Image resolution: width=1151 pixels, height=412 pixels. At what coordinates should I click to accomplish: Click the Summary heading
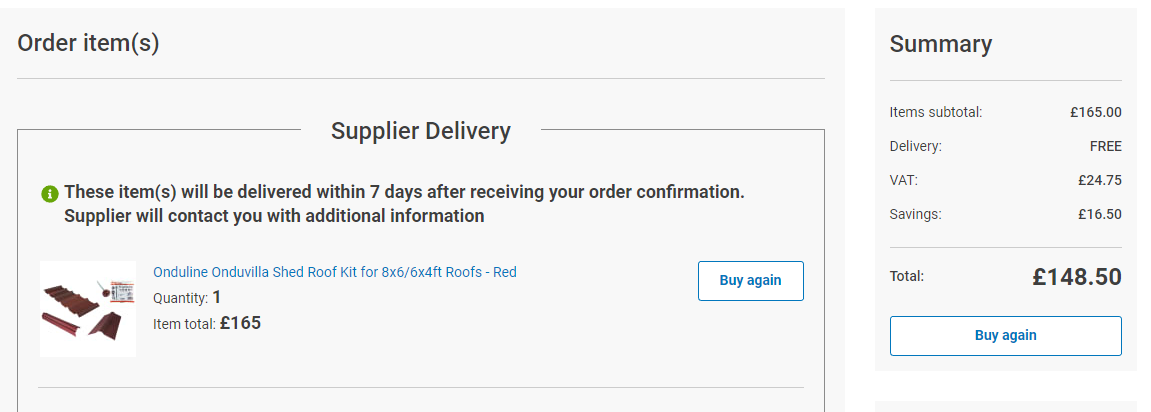[x=940, y=44]
